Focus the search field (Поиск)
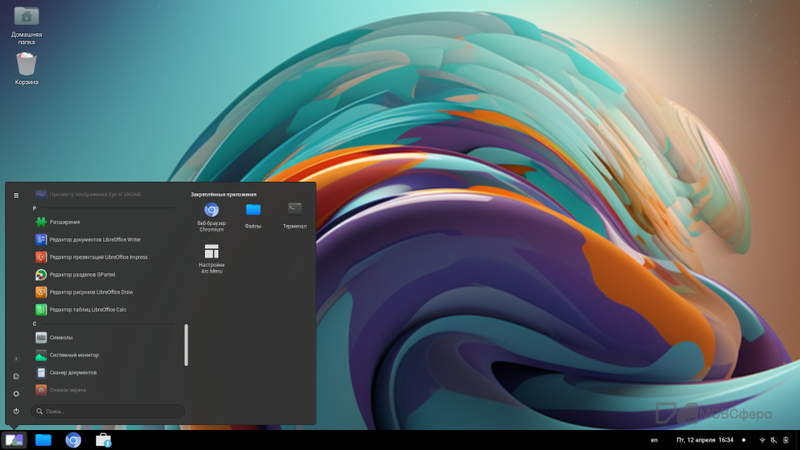This screenshot has height=450, width=800. 108,411
